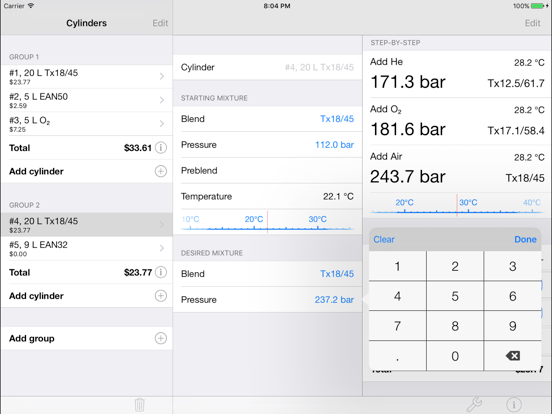Select Add He 171.3 bar step
Screen dimensions: 552x414
point(457,74)
